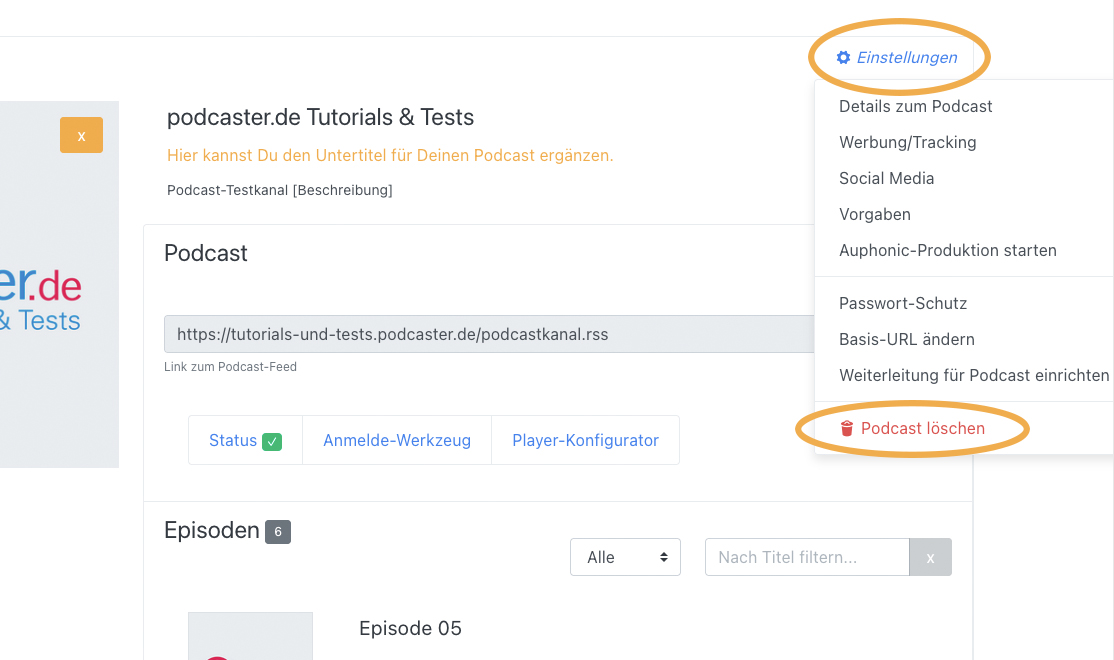Click the Episoden count badge 6
This screenshot has width=1114, height=660.
click(x=278, y=531)
